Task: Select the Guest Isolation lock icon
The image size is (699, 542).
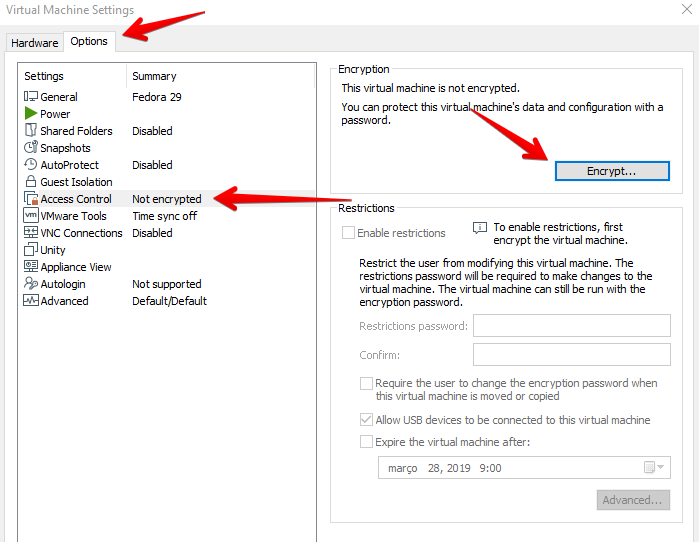Action: coord(31,182)
